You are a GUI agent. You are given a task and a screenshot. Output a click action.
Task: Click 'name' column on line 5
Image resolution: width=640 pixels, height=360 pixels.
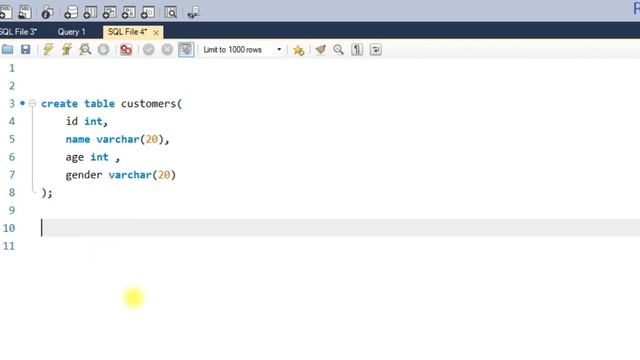coord(78,139)
